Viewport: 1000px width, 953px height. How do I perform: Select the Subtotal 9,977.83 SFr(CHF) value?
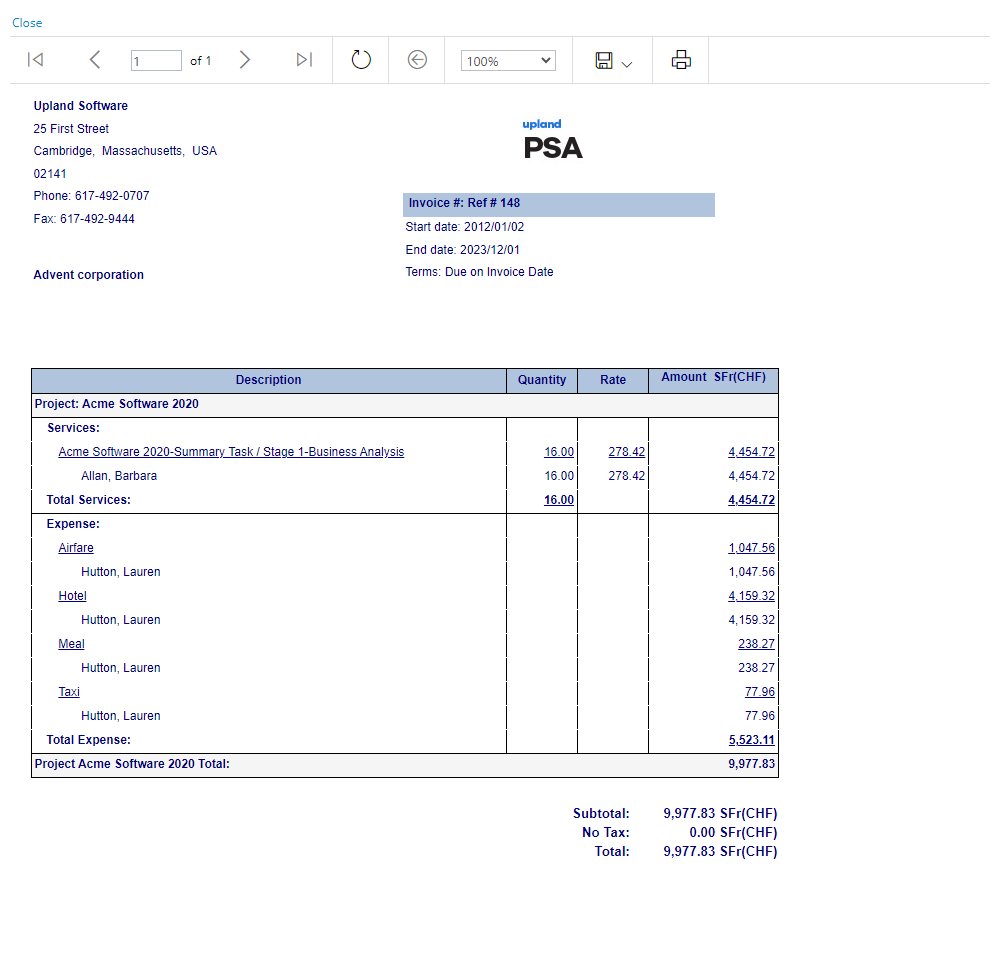(720, 813)
